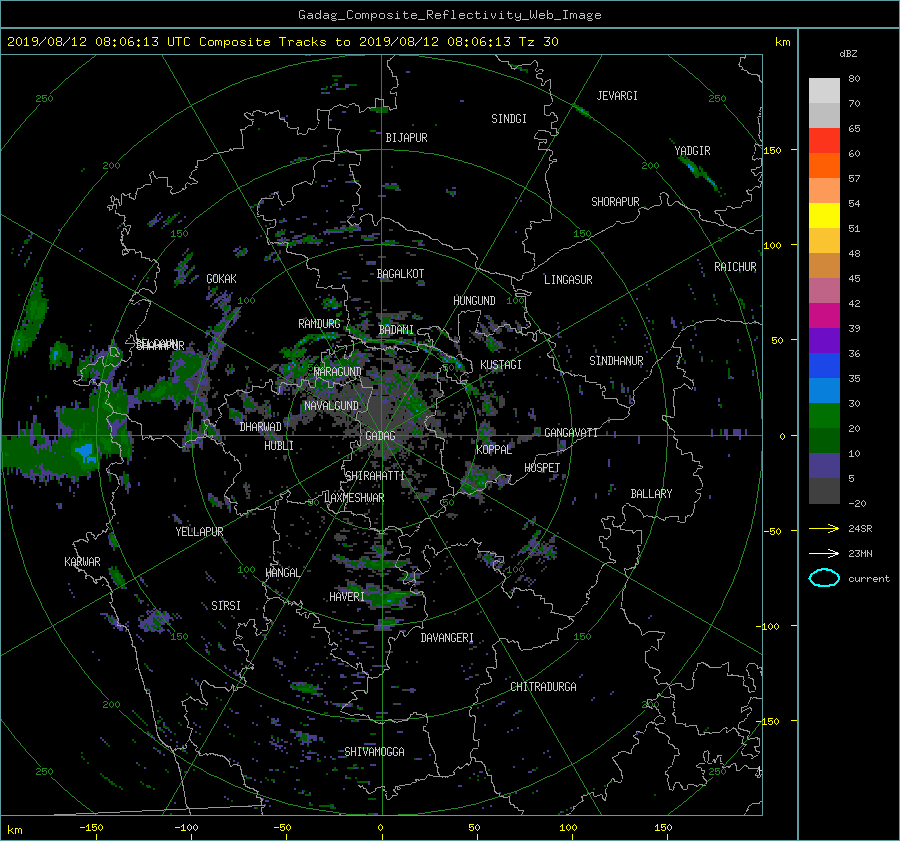Click the BALLARY city label
The image size is (900, 841).
(651, 494)
